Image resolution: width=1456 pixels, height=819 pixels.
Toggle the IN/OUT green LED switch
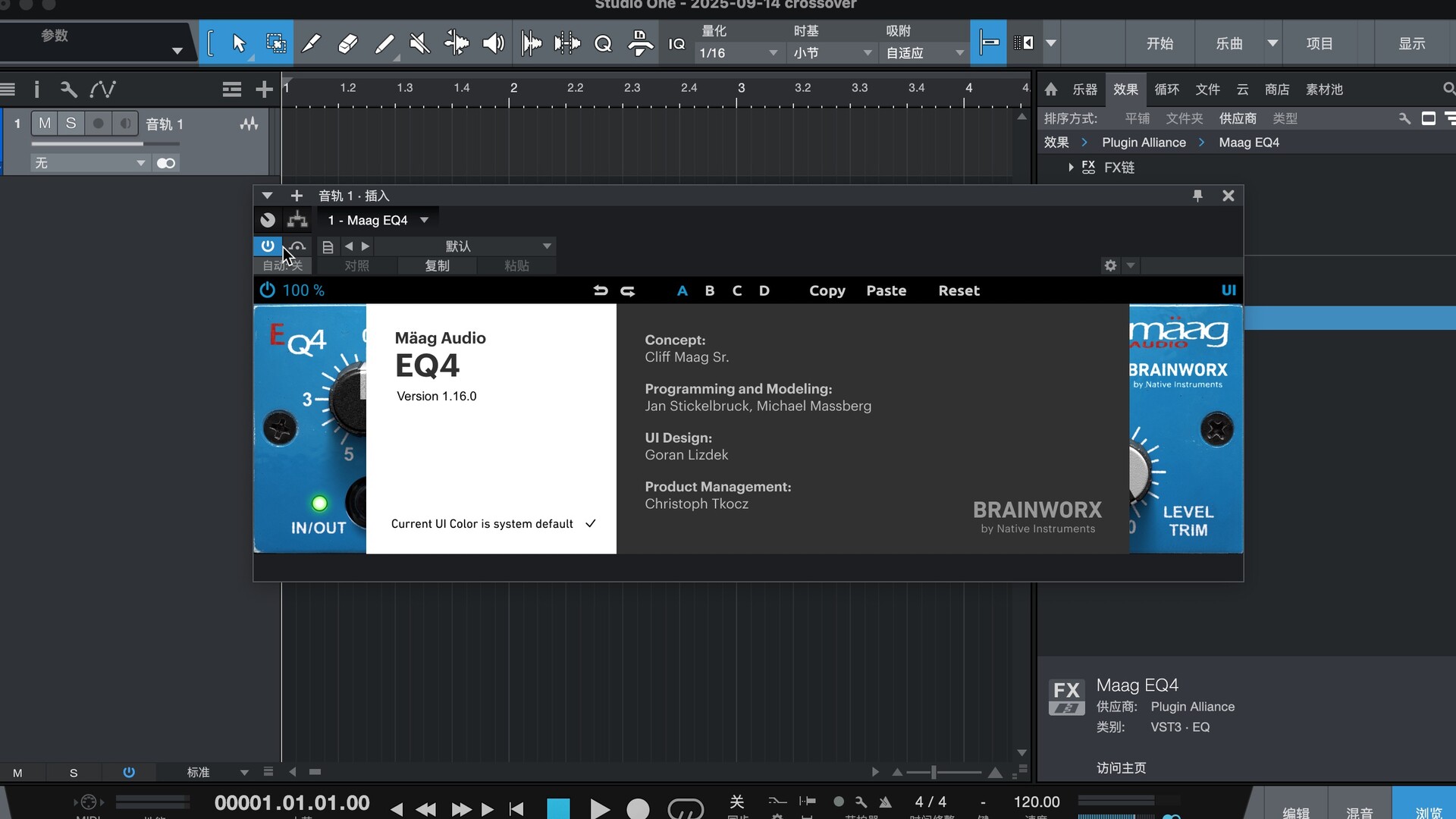[x=319, y=504]
